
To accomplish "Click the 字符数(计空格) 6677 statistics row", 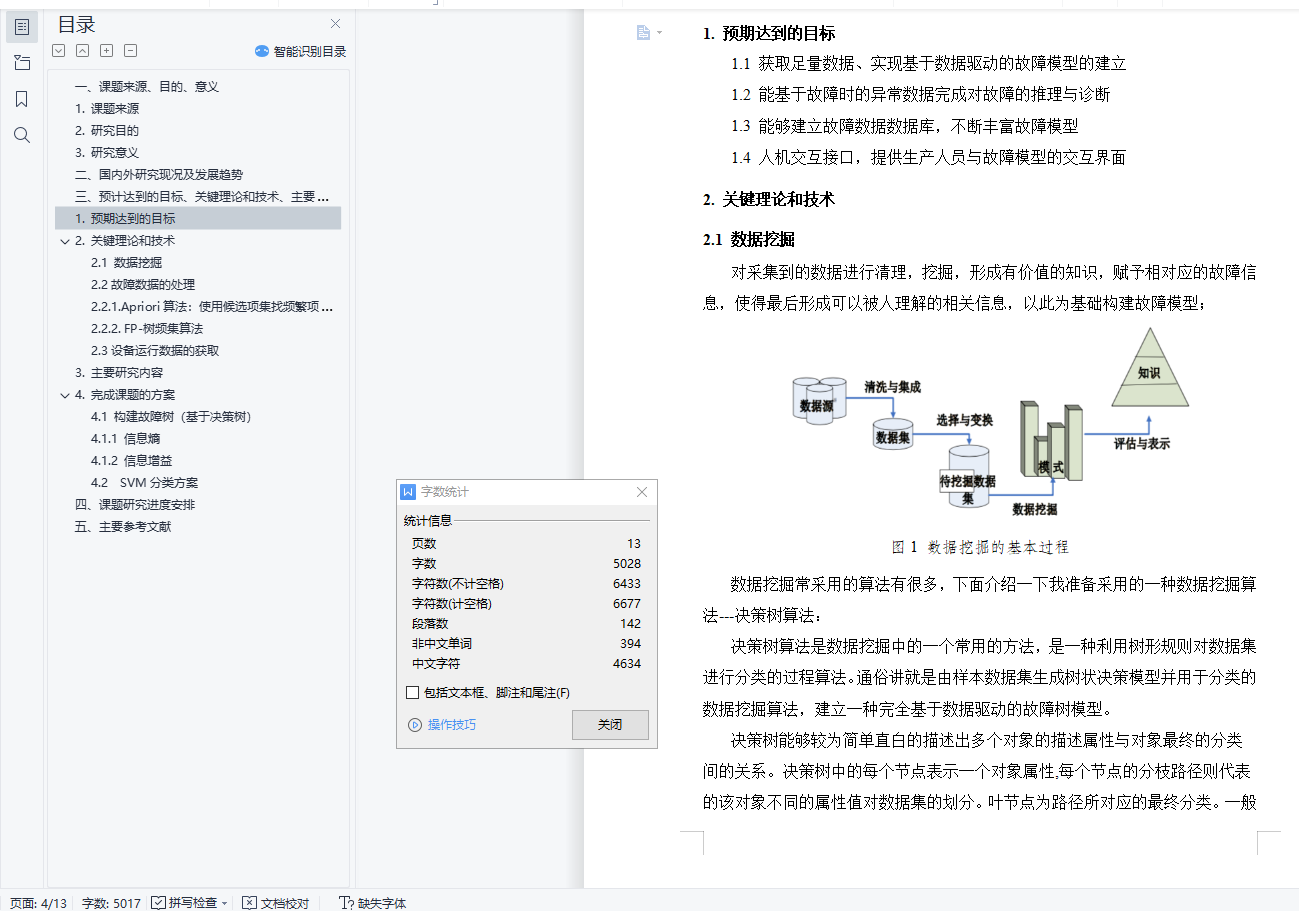I will [526, 604].
